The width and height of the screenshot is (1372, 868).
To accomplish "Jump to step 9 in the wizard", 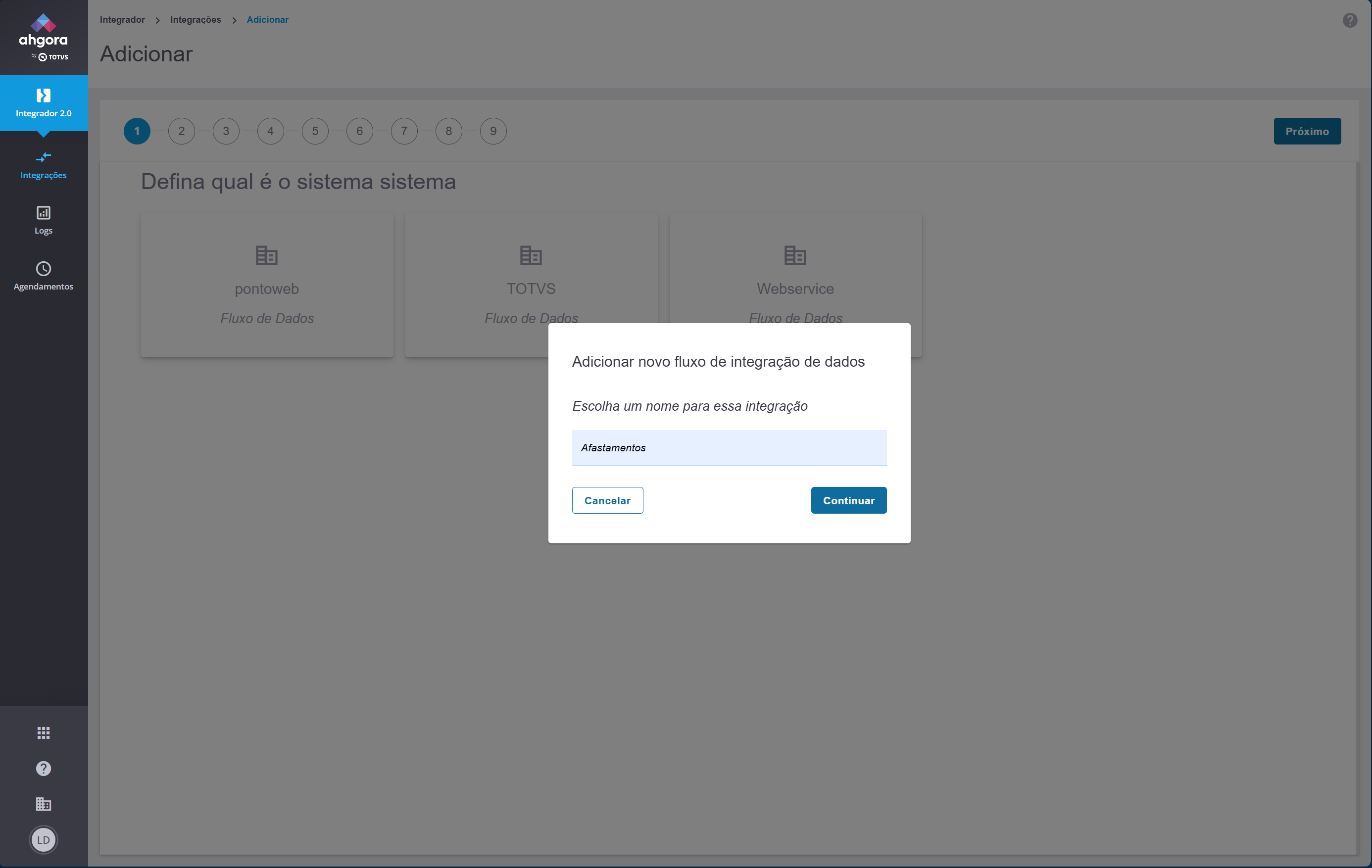I will [x=493, y=131].
